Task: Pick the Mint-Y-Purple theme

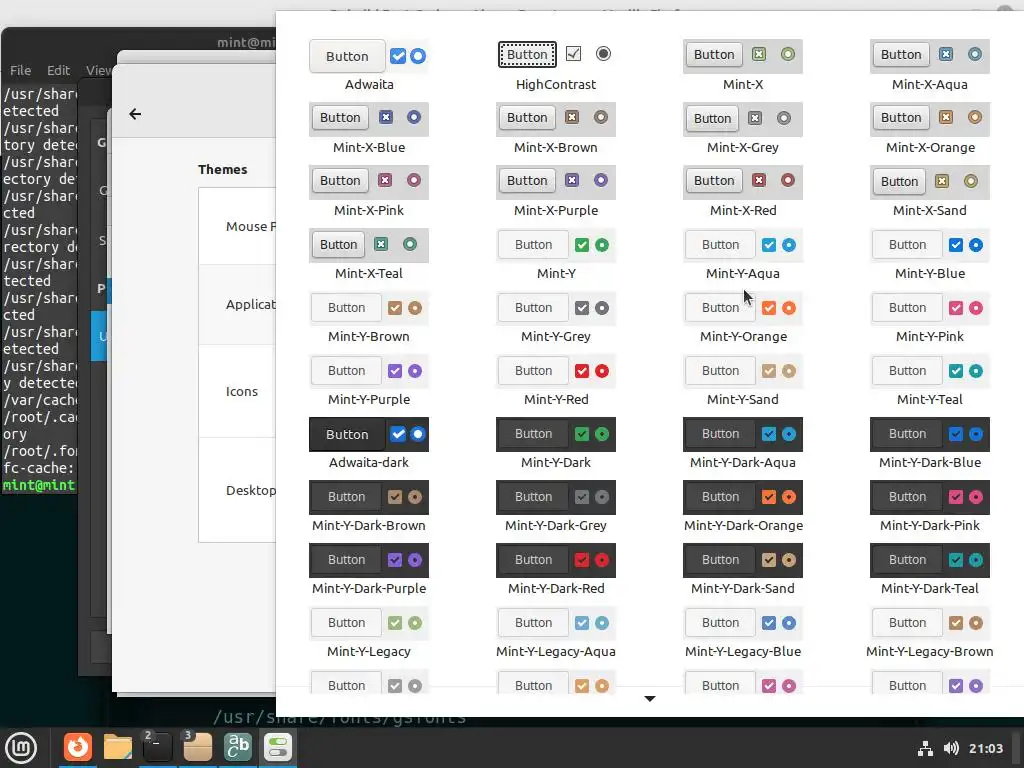Action: click(369, 381)
